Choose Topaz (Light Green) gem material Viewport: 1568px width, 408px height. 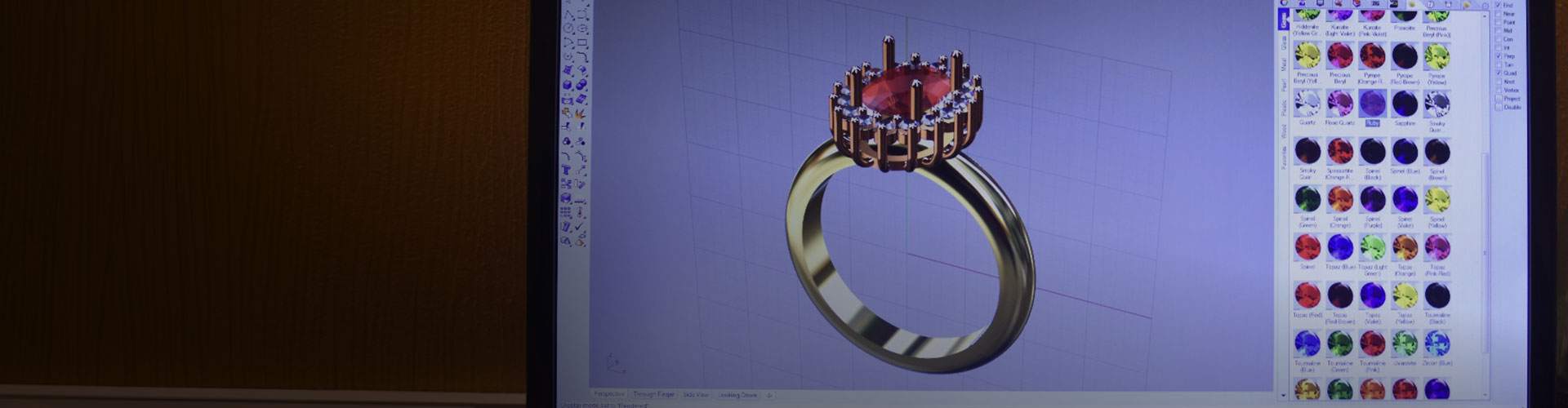coord(1372,246)
